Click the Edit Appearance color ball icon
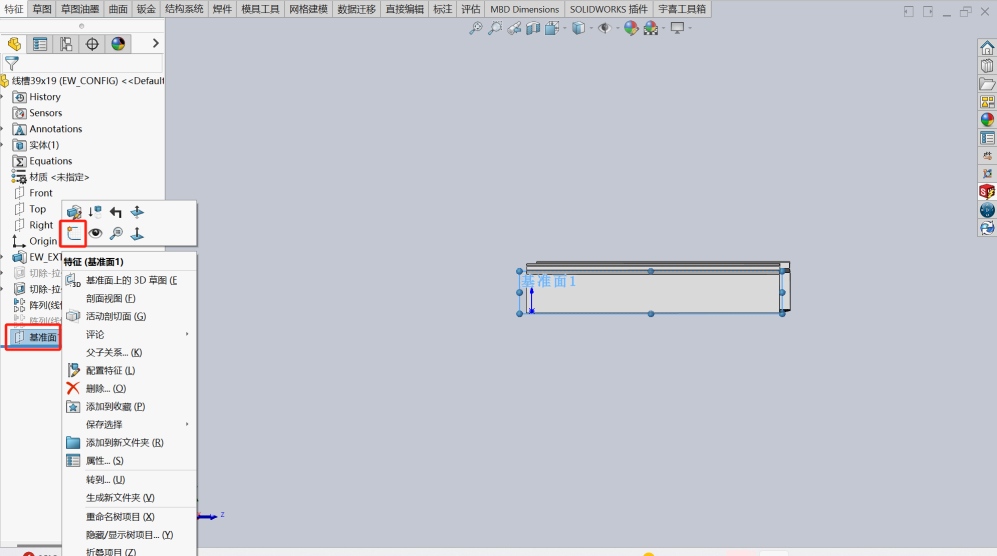The width and height of the screenshot is (997, 556). pos(630,28)
